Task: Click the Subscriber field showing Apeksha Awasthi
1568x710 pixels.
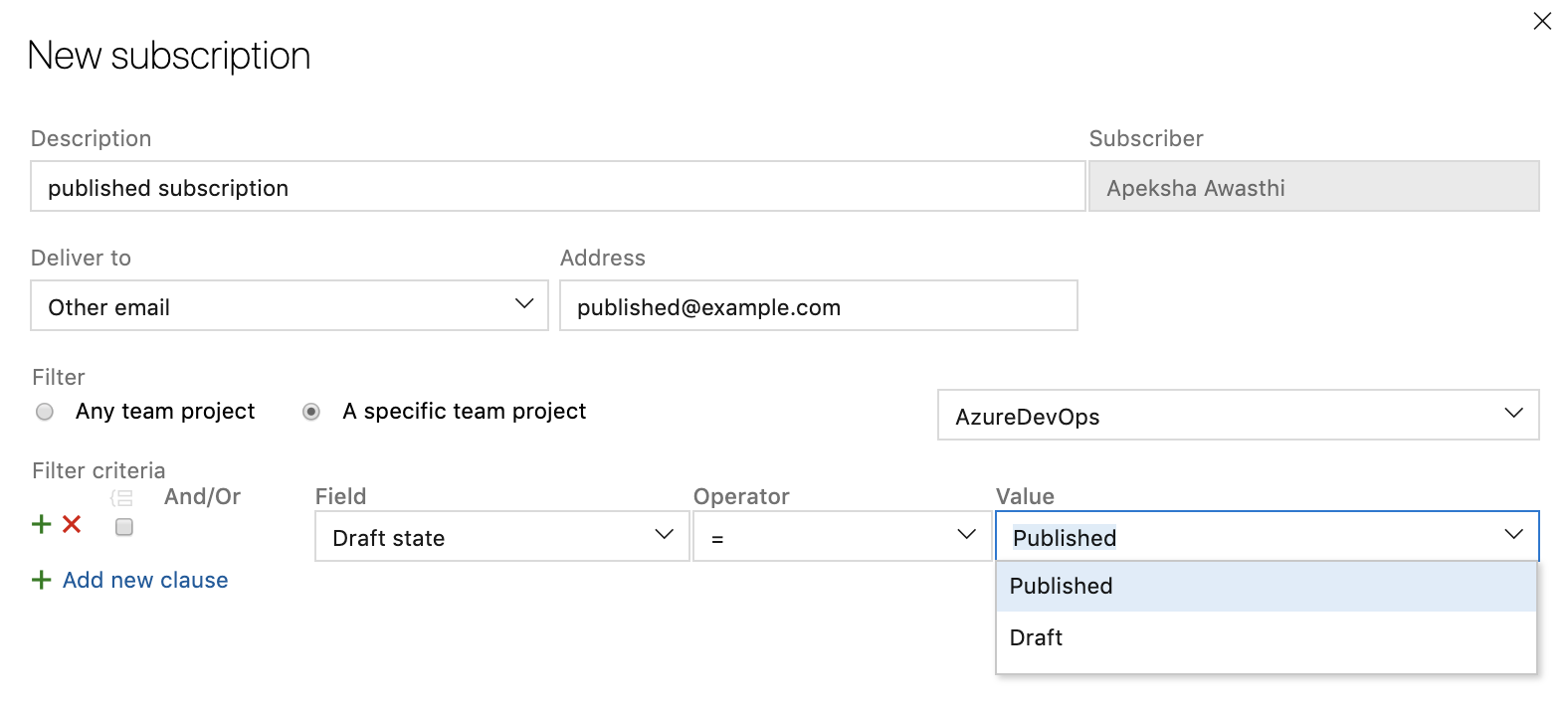Action: click(1313, 187)
